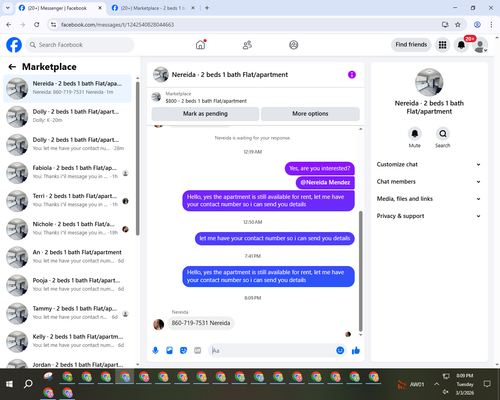Open the Windows Start button
500x400 pixels.
click(x=9, y=384)
